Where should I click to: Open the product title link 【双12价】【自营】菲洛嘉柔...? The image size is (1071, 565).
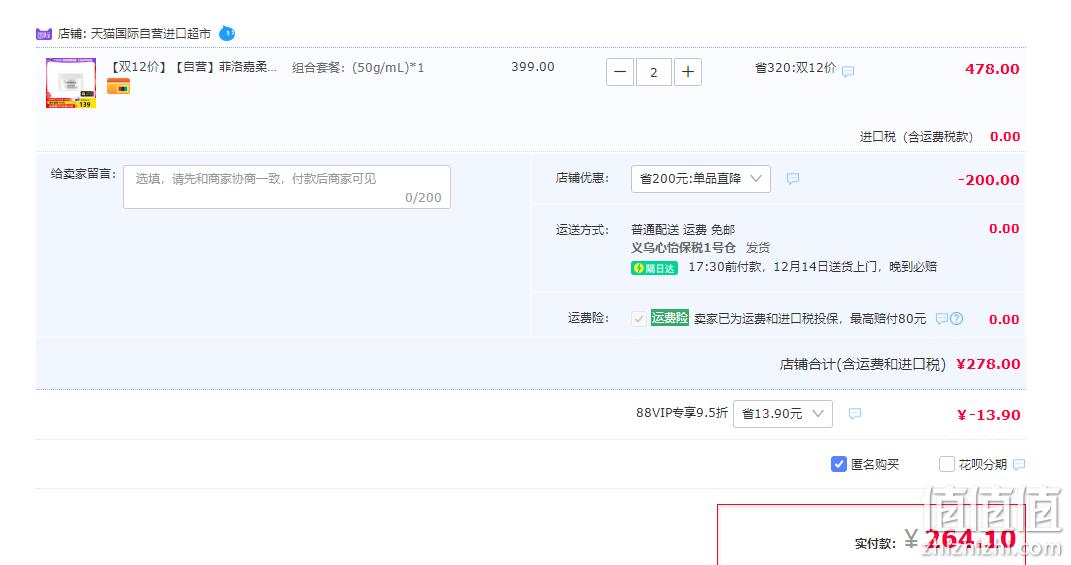(x=193, y=67)
